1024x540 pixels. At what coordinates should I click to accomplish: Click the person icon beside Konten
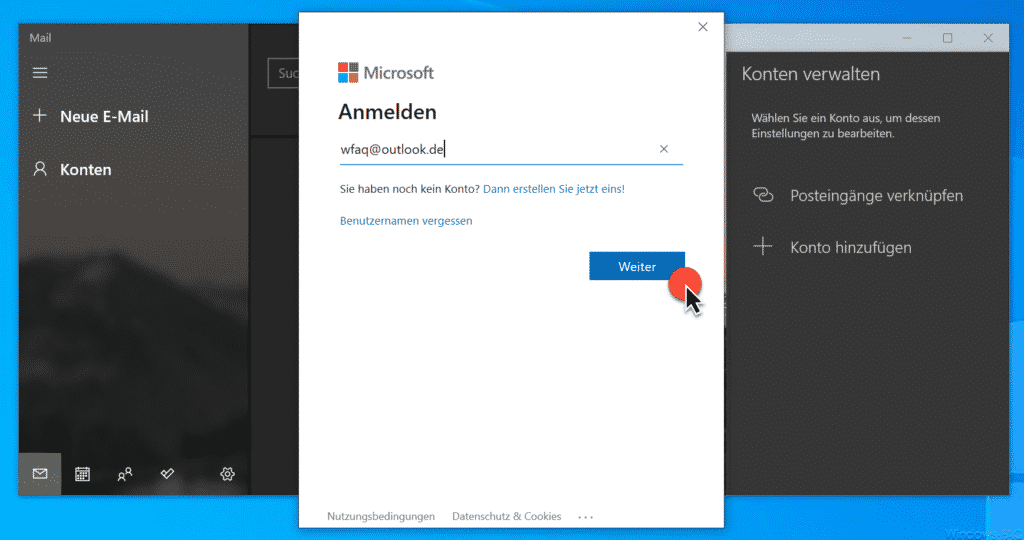[40, 169]
